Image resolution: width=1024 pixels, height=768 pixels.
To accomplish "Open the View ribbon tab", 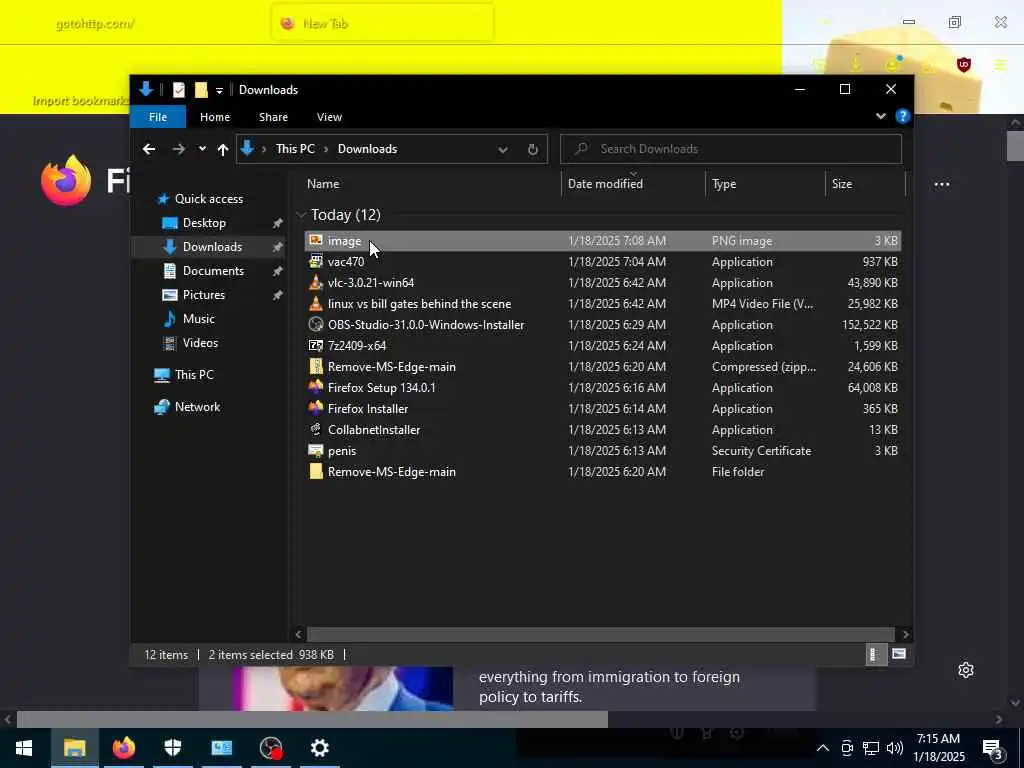I will tap(329, 117).
